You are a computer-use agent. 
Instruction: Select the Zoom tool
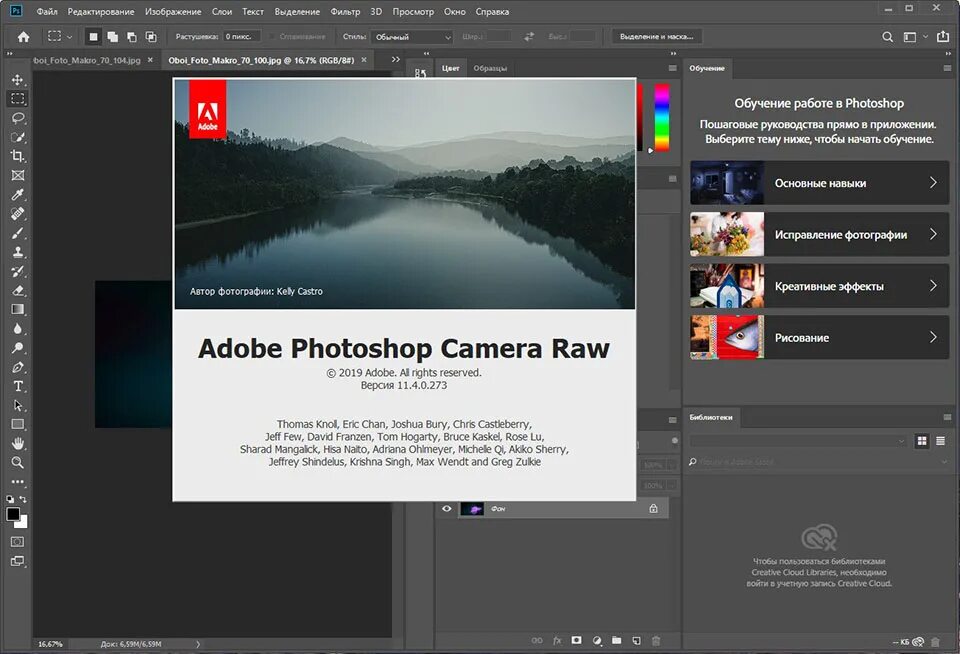(18, 462)
